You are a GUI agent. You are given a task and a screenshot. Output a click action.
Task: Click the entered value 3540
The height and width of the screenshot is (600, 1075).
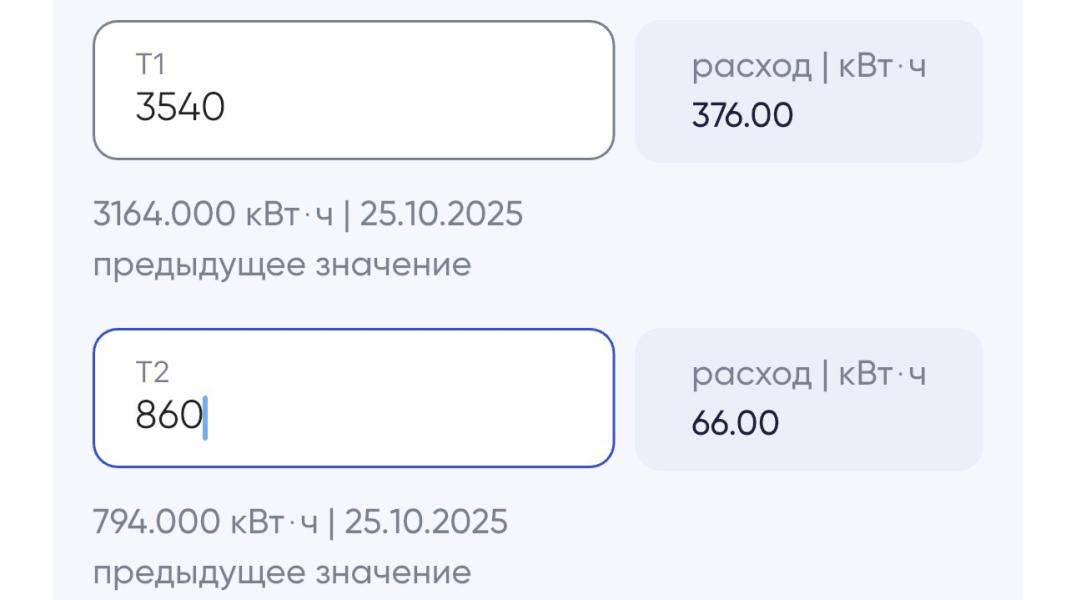pos(180,107)
